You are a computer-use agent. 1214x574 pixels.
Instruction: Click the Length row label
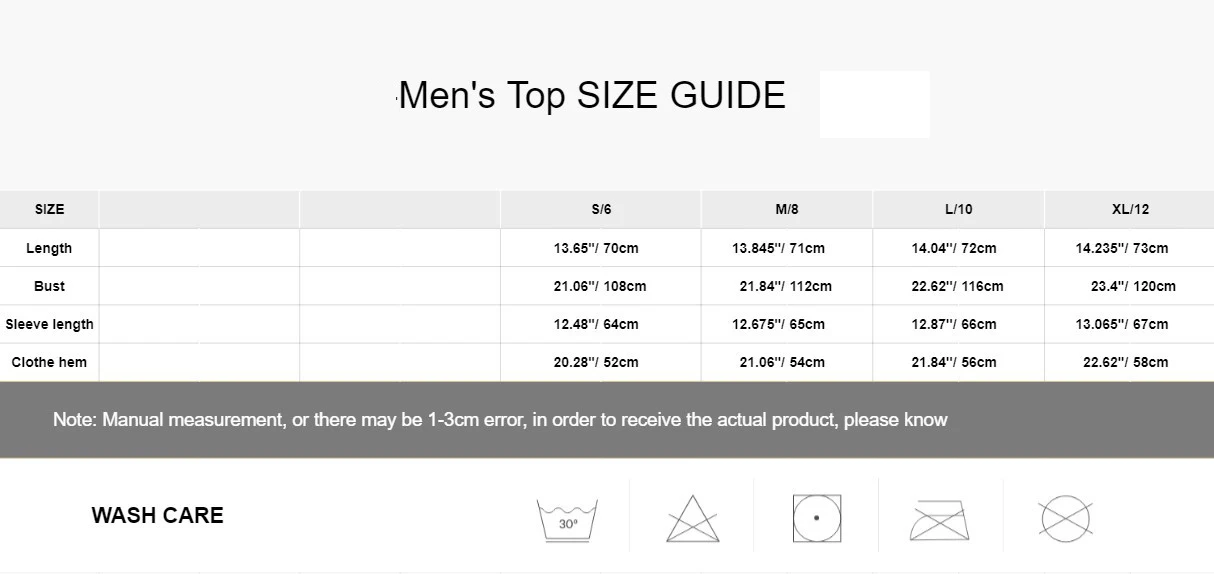pyautogui.click(x=49, y=248)
